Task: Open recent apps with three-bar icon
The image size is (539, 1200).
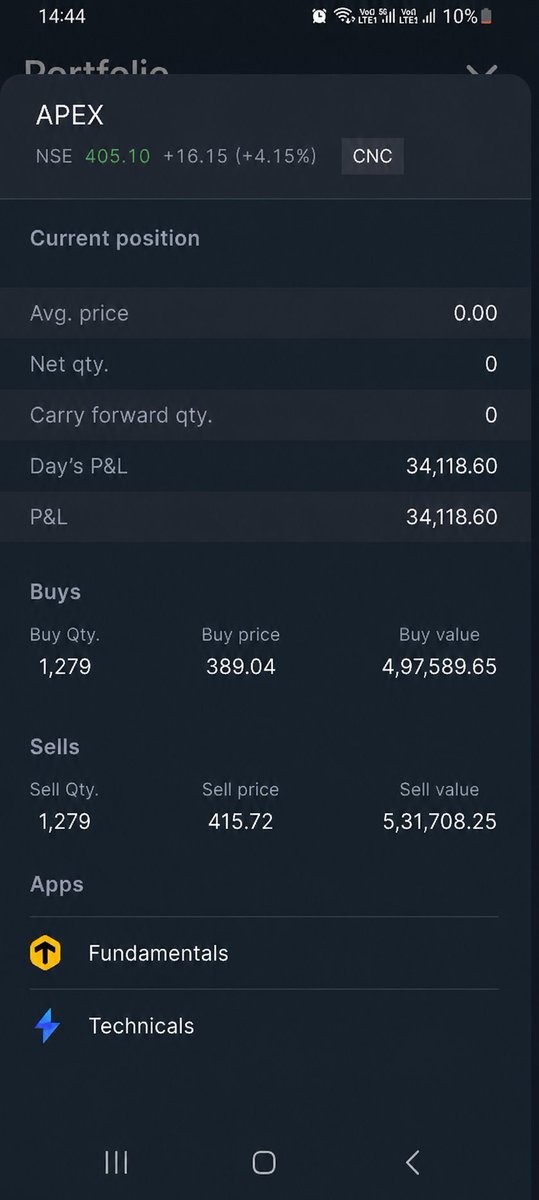Action: (x=116, y=1161)
